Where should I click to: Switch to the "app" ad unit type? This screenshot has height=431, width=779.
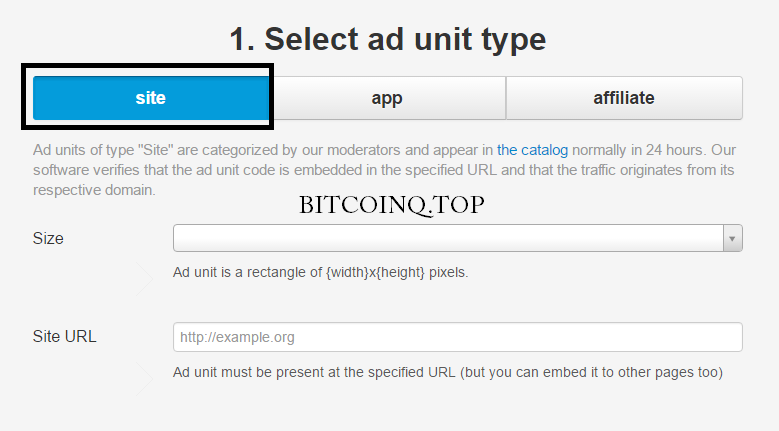pyautogui.click(x=388, y=98)
